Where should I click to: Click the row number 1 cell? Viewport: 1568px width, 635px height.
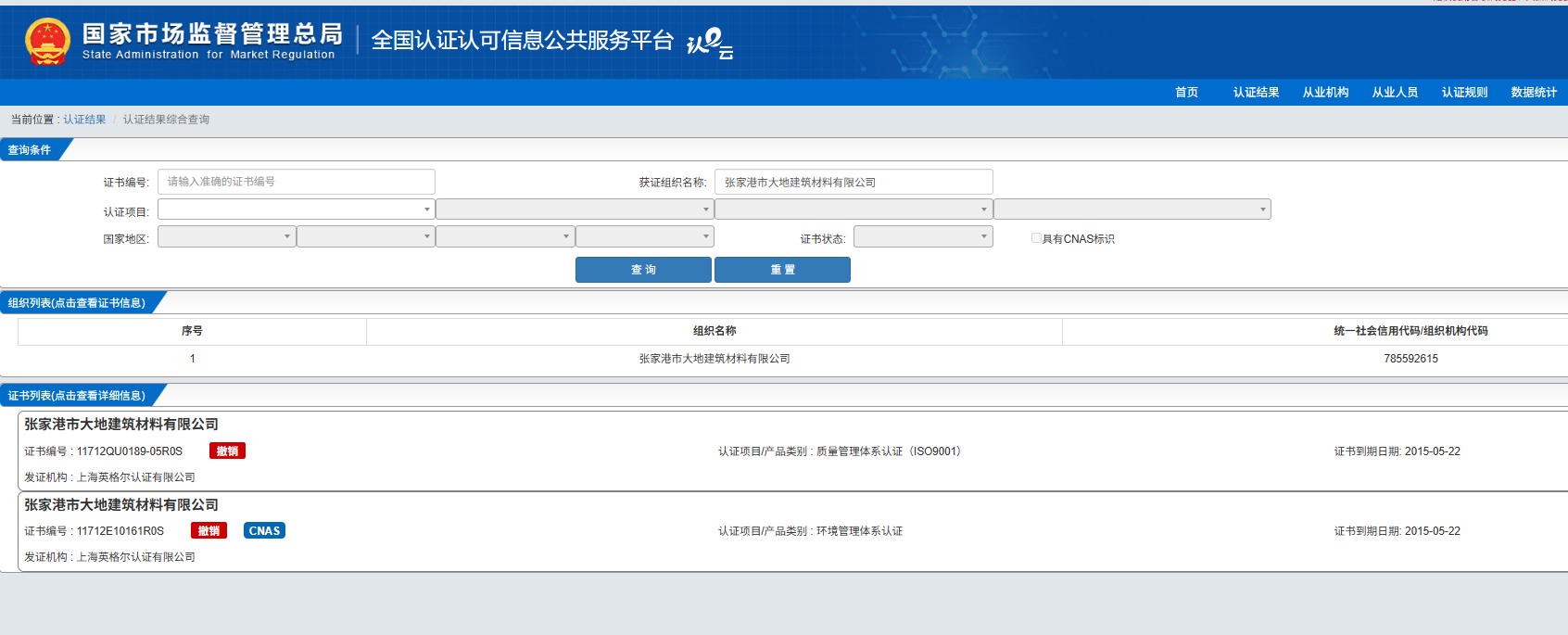(x=192, y=359)
